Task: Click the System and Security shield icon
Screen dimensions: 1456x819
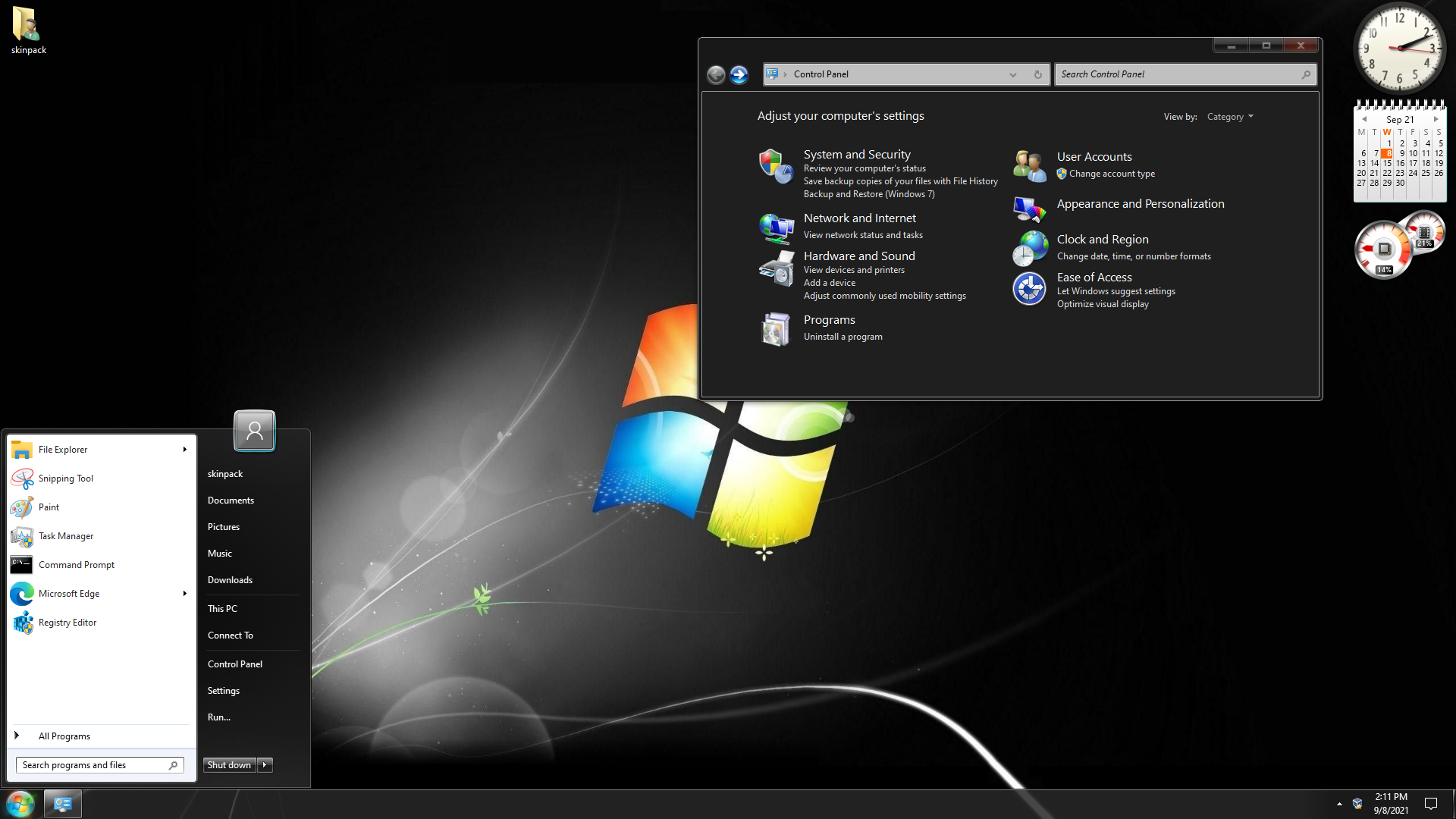Action: [775, 165]
